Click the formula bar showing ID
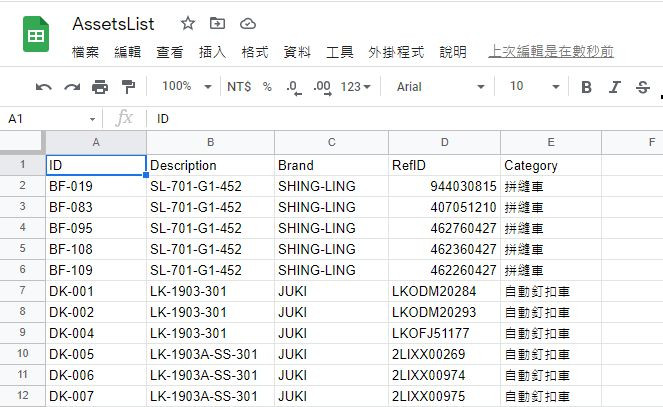Screen dimensions: 663x407 coord(405,119)
